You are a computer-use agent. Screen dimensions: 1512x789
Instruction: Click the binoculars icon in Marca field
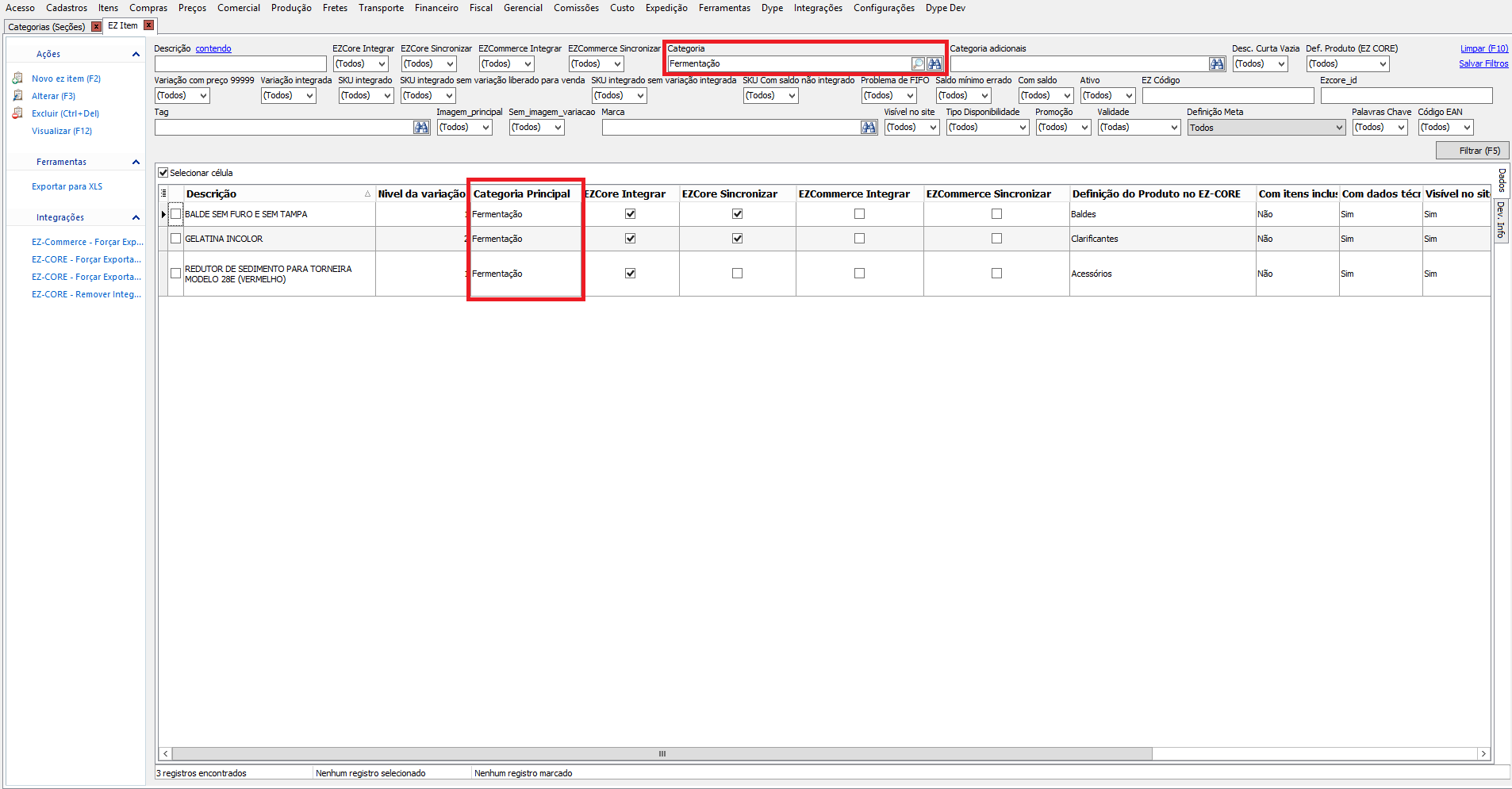tap(869, 127)
